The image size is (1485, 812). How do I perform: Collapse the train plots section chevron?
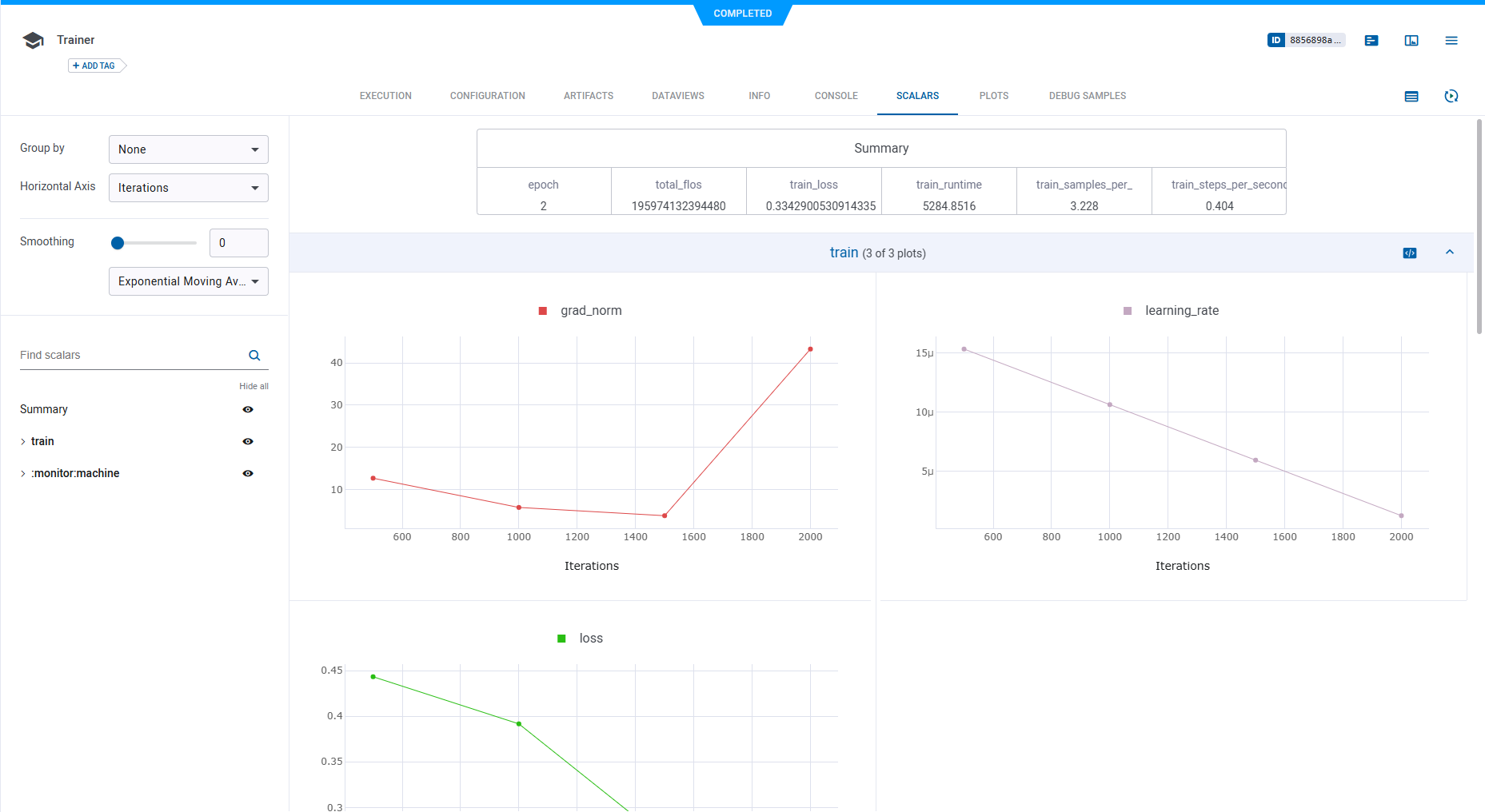click(x=1450, y=253)
